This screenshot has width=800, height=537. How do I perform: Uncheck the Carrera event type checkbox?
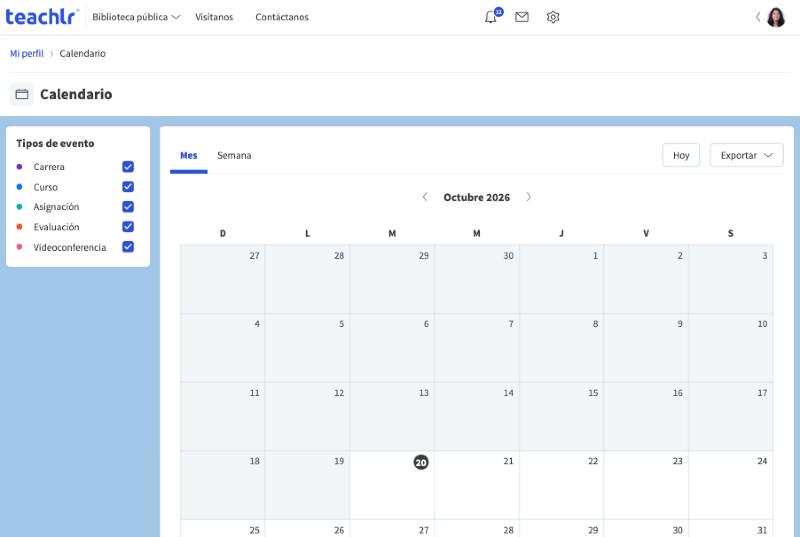tap(128, 167)
